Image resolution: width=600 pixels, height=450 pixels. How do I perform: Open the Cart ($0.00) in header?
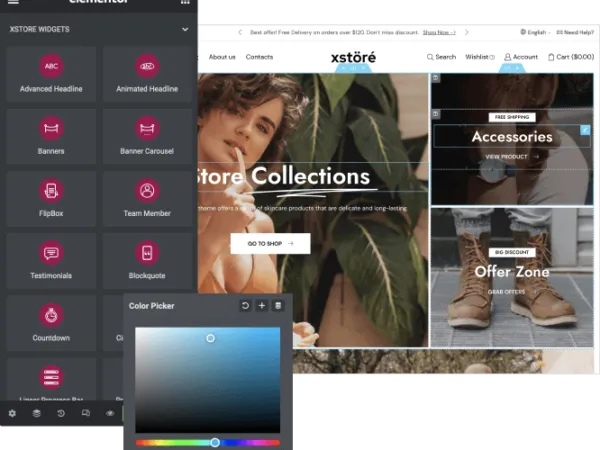571,57
